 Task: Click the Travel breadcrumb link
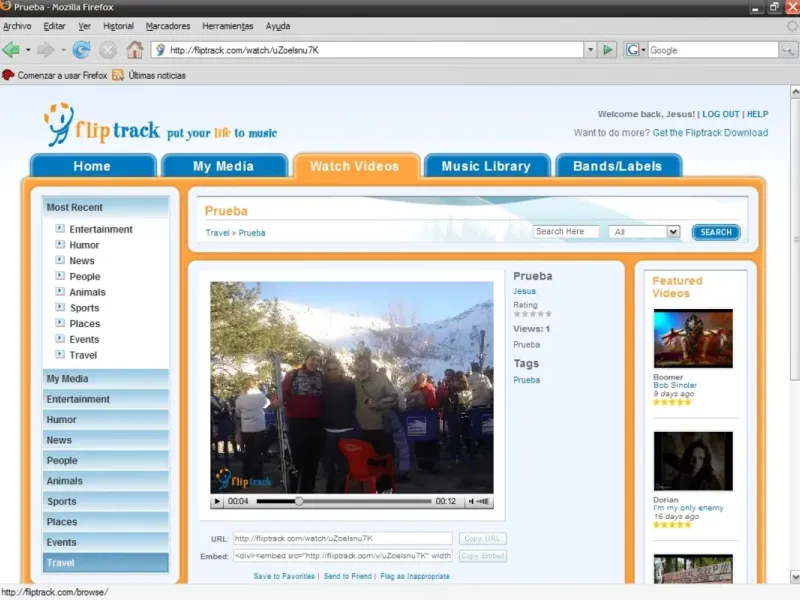pyautogui.click(x=217, y=233)
